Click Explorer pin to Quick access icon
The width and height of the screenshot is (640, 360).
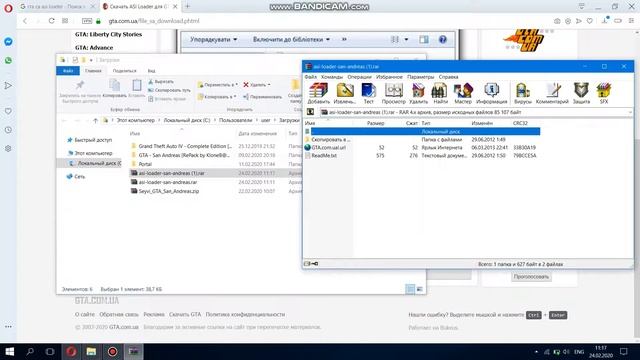80,90
